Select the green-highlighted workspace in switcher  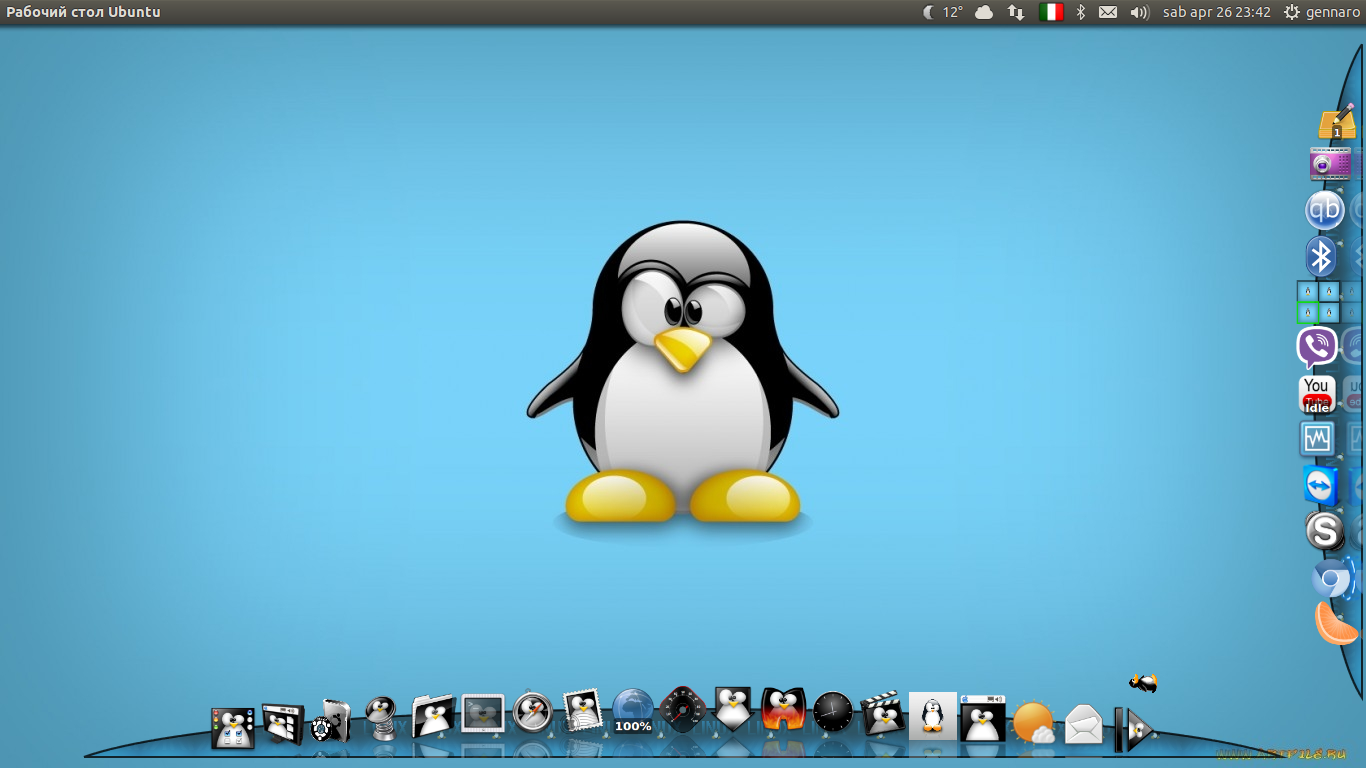1307,313
